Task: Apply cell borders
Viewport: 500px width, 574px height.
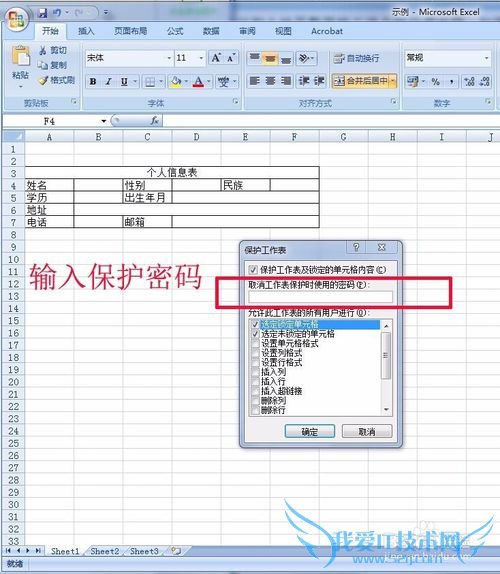Action: click(x=150, y=81)
